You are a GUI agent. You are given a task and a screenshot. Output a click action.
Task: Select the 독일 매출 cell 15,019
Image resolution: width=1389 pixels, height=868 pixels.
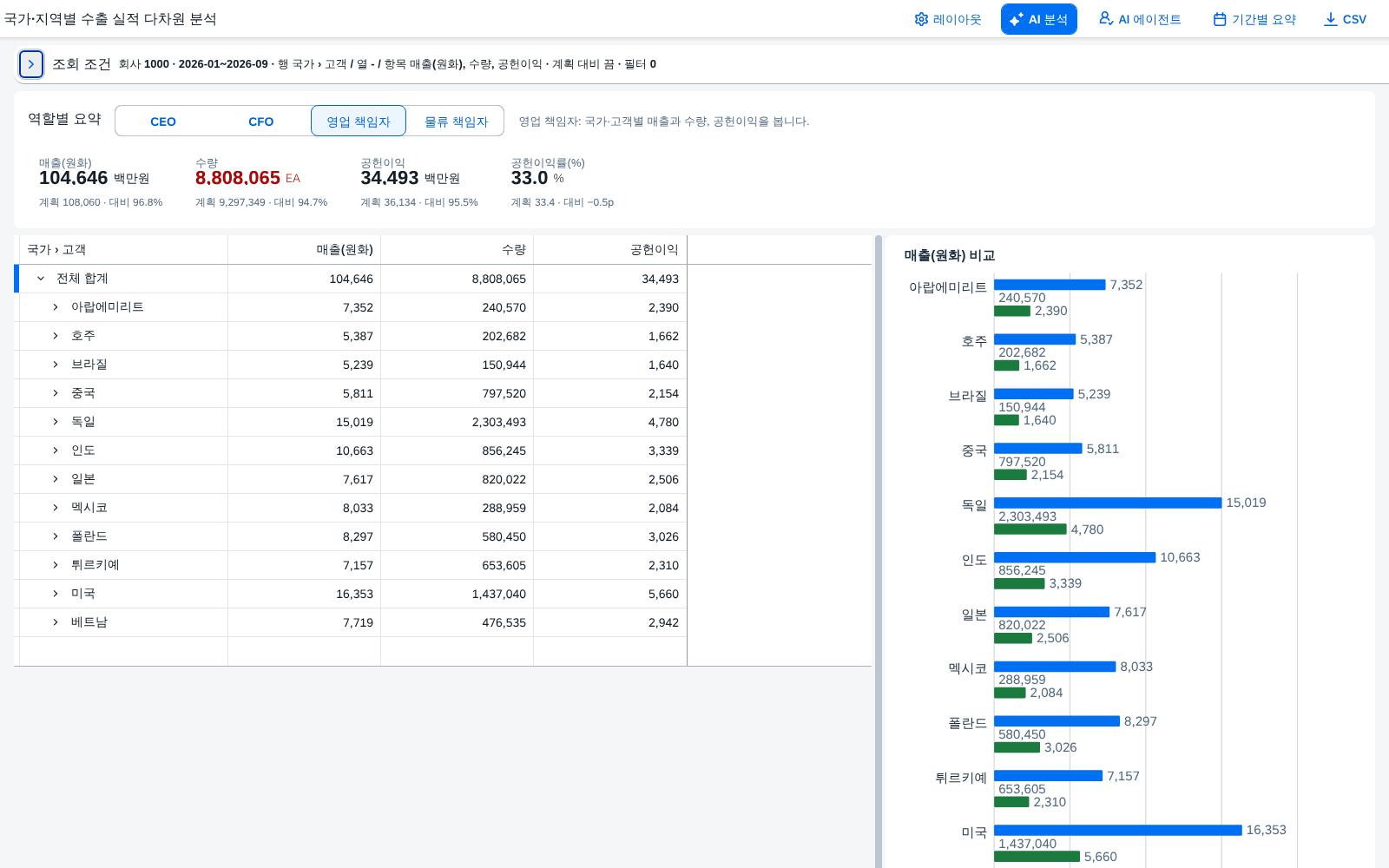click(305, 422)
